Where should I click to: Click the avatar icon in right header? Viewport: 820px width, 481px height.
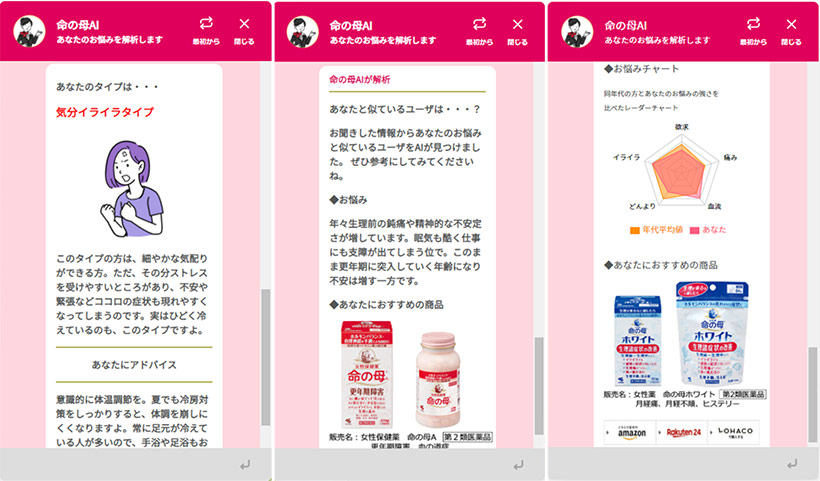click(x=577, y=31)
